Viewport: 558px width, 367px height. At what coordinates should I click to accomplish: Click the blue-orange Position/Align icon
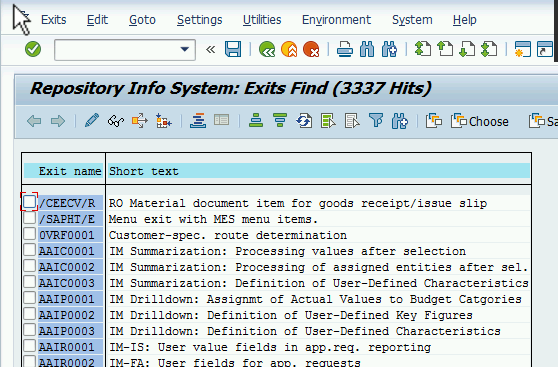(x=198, y=121)
